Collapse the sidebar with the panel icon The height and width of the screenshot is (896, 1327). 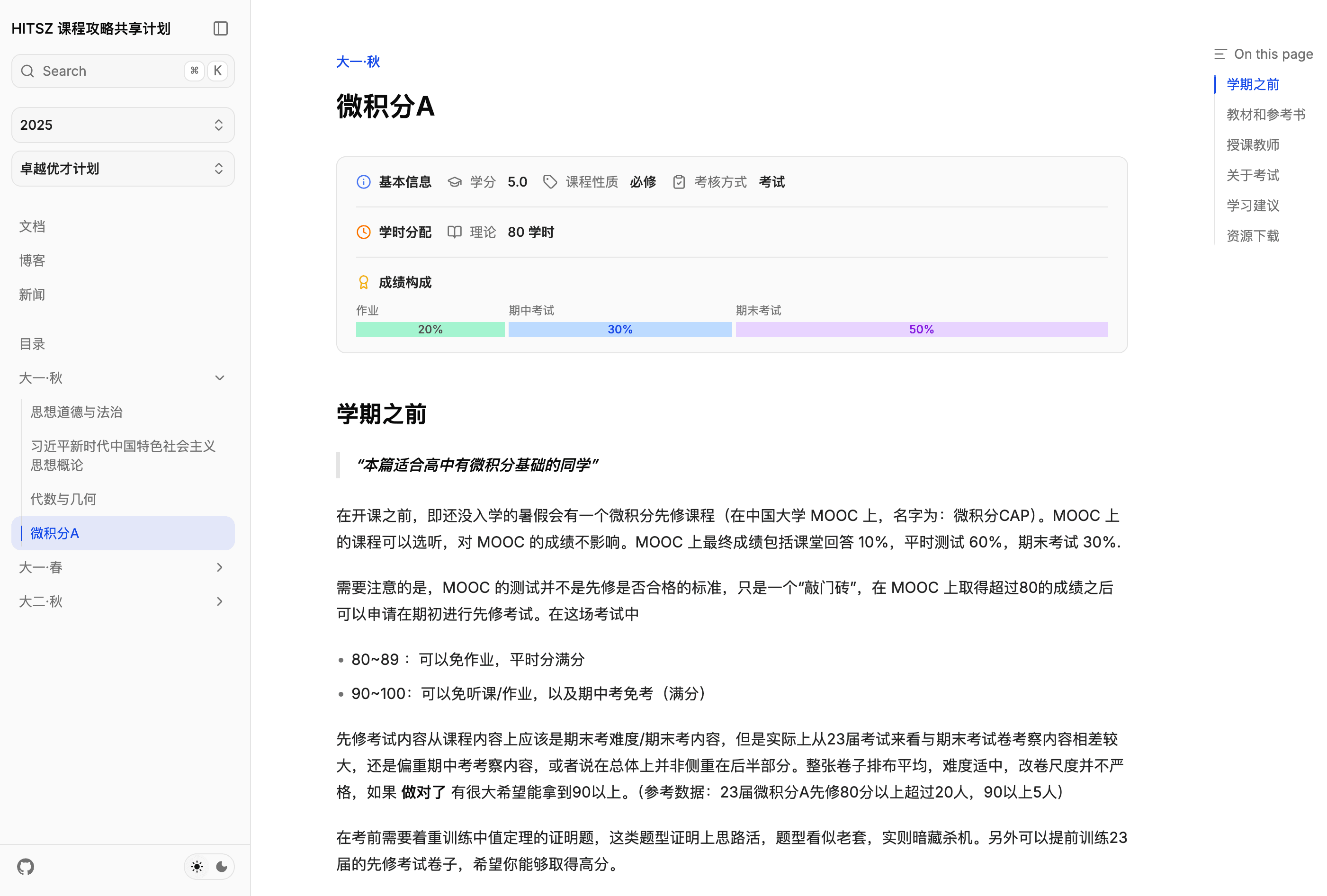click(220, 28)
